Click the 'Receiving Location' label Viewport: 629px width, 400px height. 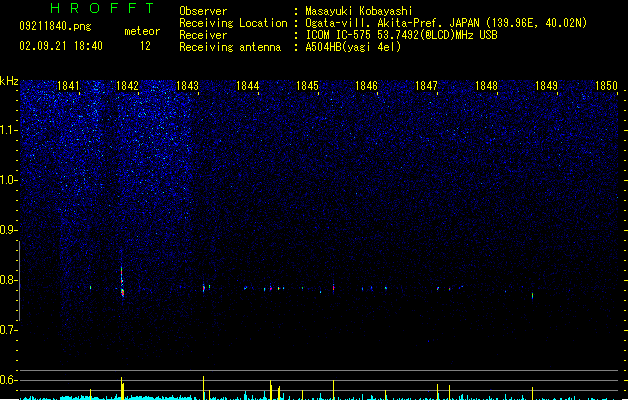point(233,23)
